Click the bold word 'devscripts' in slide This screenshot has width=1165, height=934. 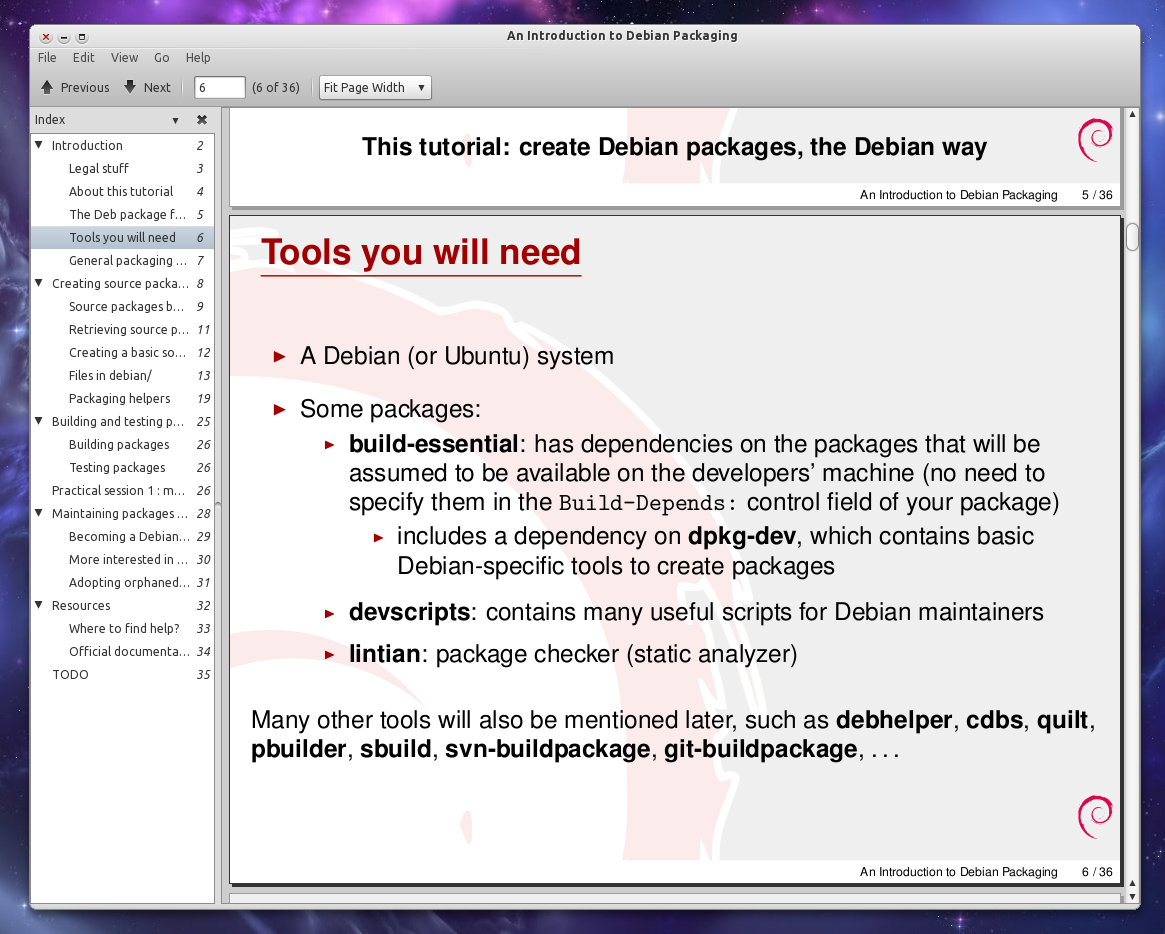coord(409,612)
